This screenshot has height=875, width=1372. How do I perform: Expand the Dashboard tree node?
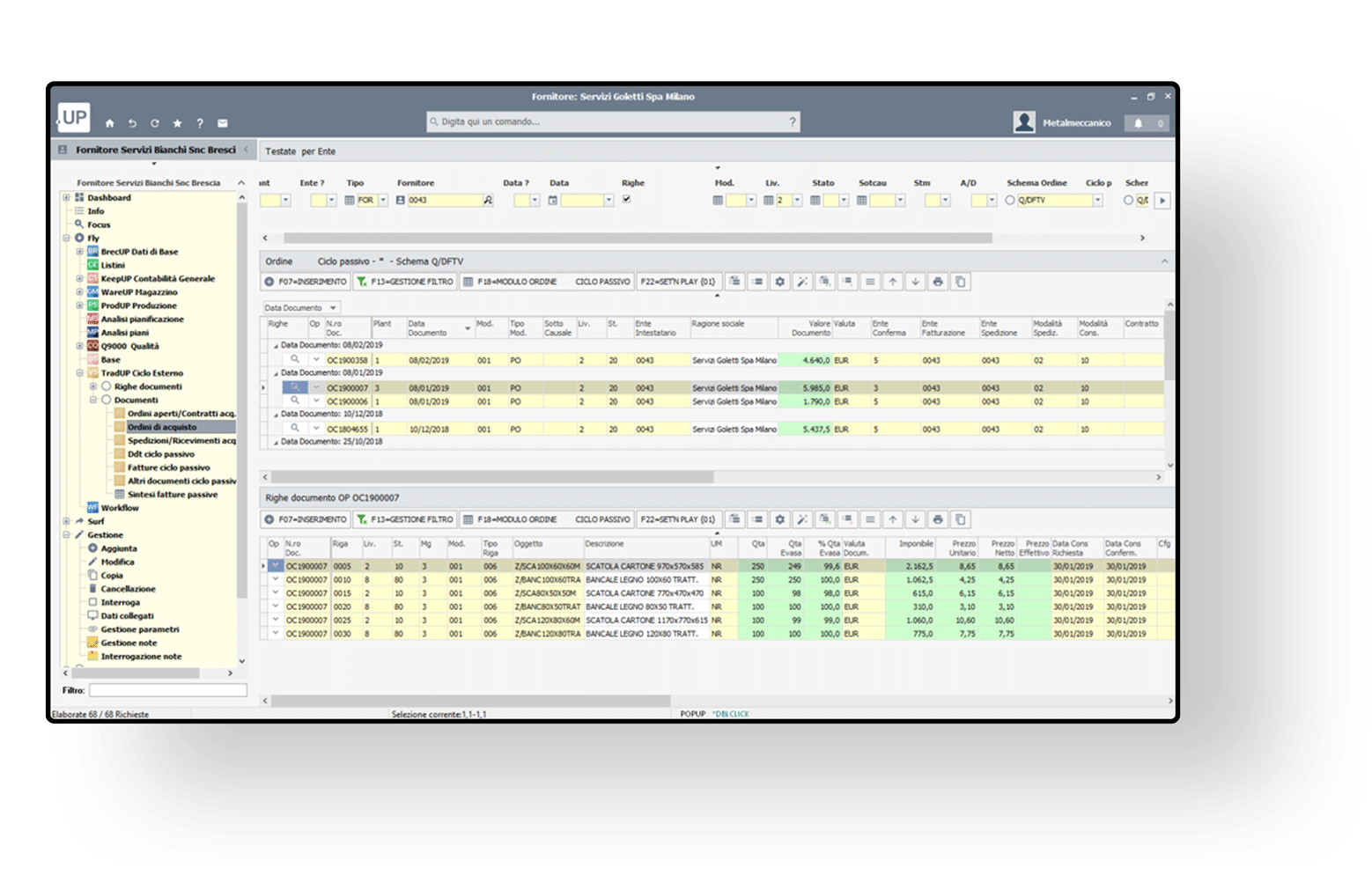click(x=67, y=198)
